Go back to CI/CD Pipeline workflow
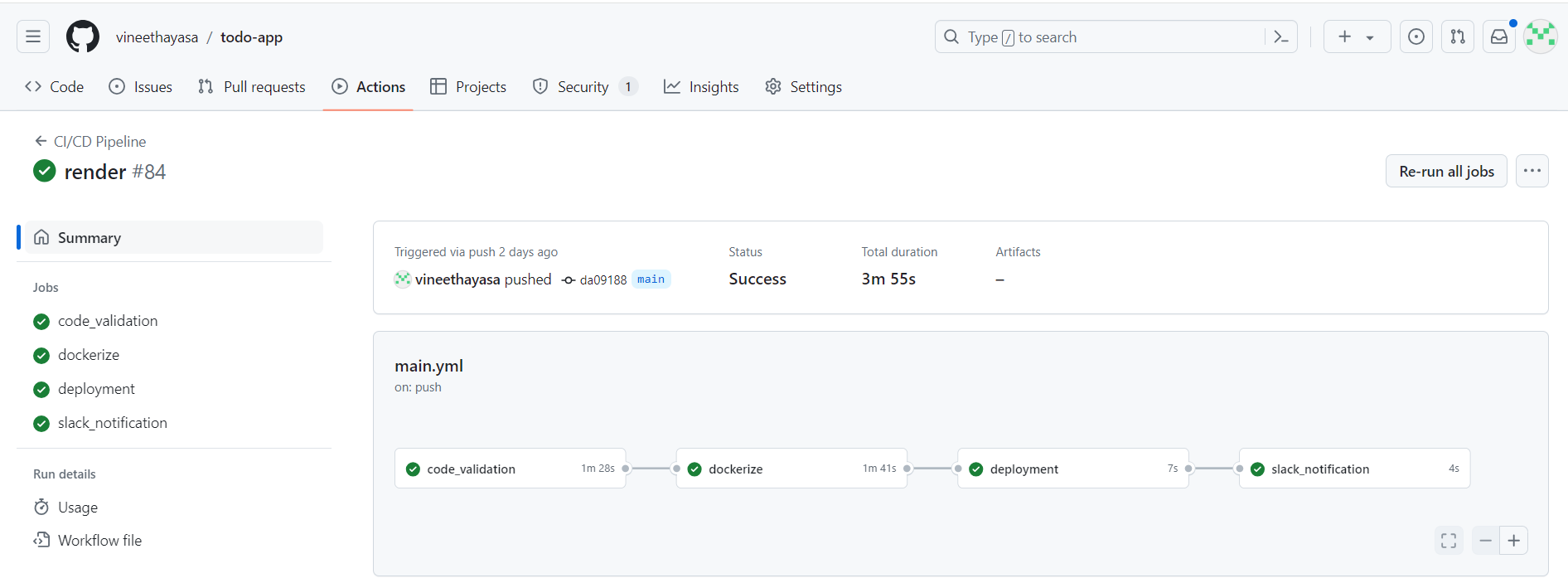The width and height of the screenshot is (1568, 583). (x=90, y=142)
